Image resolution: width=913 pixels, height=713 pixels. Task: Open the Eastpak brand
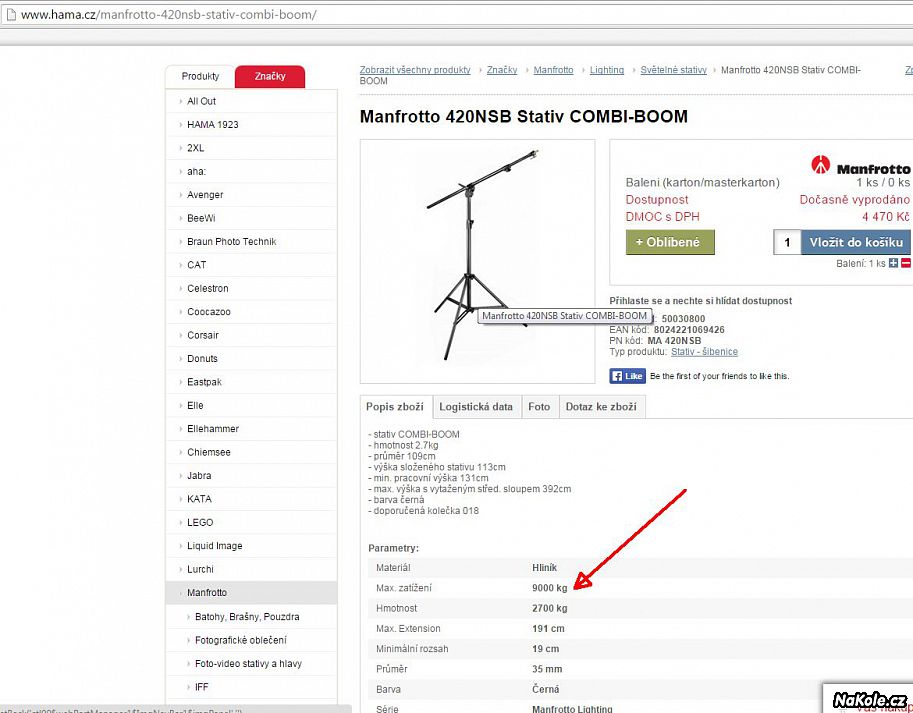pyautogui.click(x=204, y=382)
